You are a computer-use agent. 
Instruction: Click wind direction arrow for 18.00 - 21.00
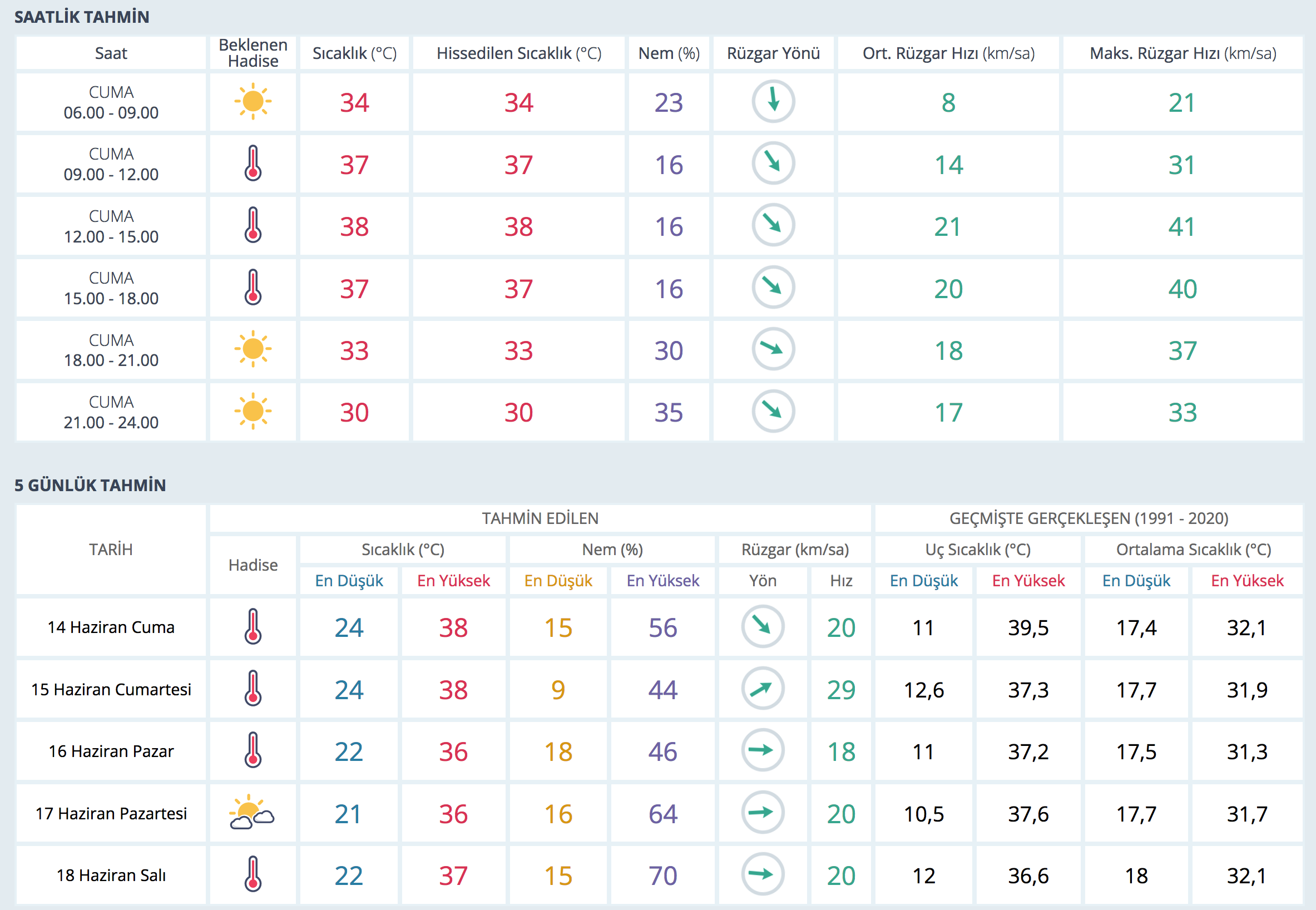coord(773,349)
